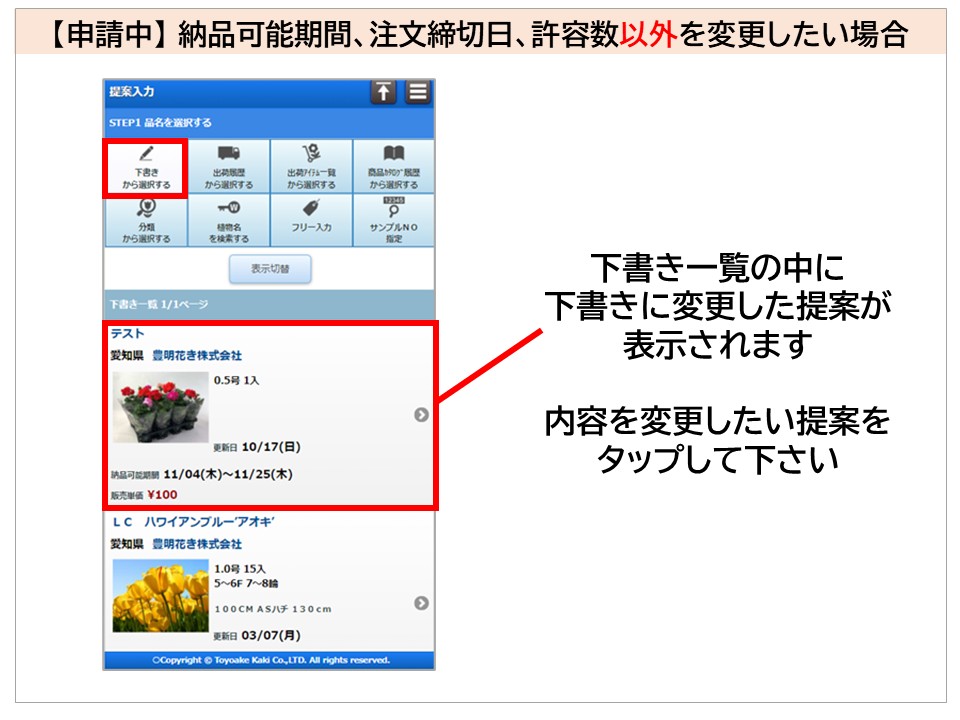Click 豊明花き株式会社 link under テスト
Image resolution: width=960 pixels, height=720 pixels.
197,355
